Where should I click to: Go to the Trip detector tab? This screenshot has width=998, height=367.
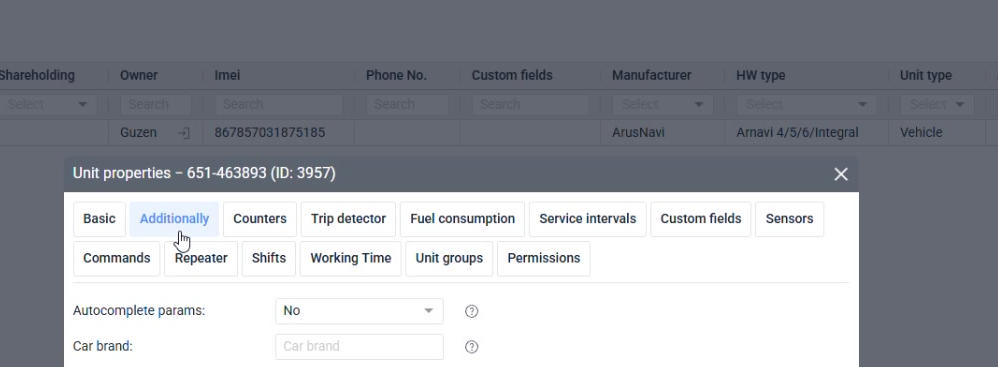[348, 219]
